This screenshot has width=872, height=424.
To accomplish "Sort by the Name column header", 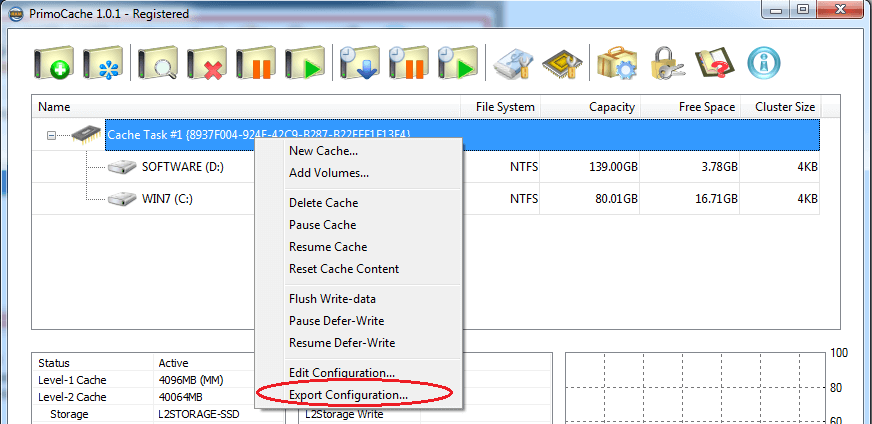I will 246,107.
